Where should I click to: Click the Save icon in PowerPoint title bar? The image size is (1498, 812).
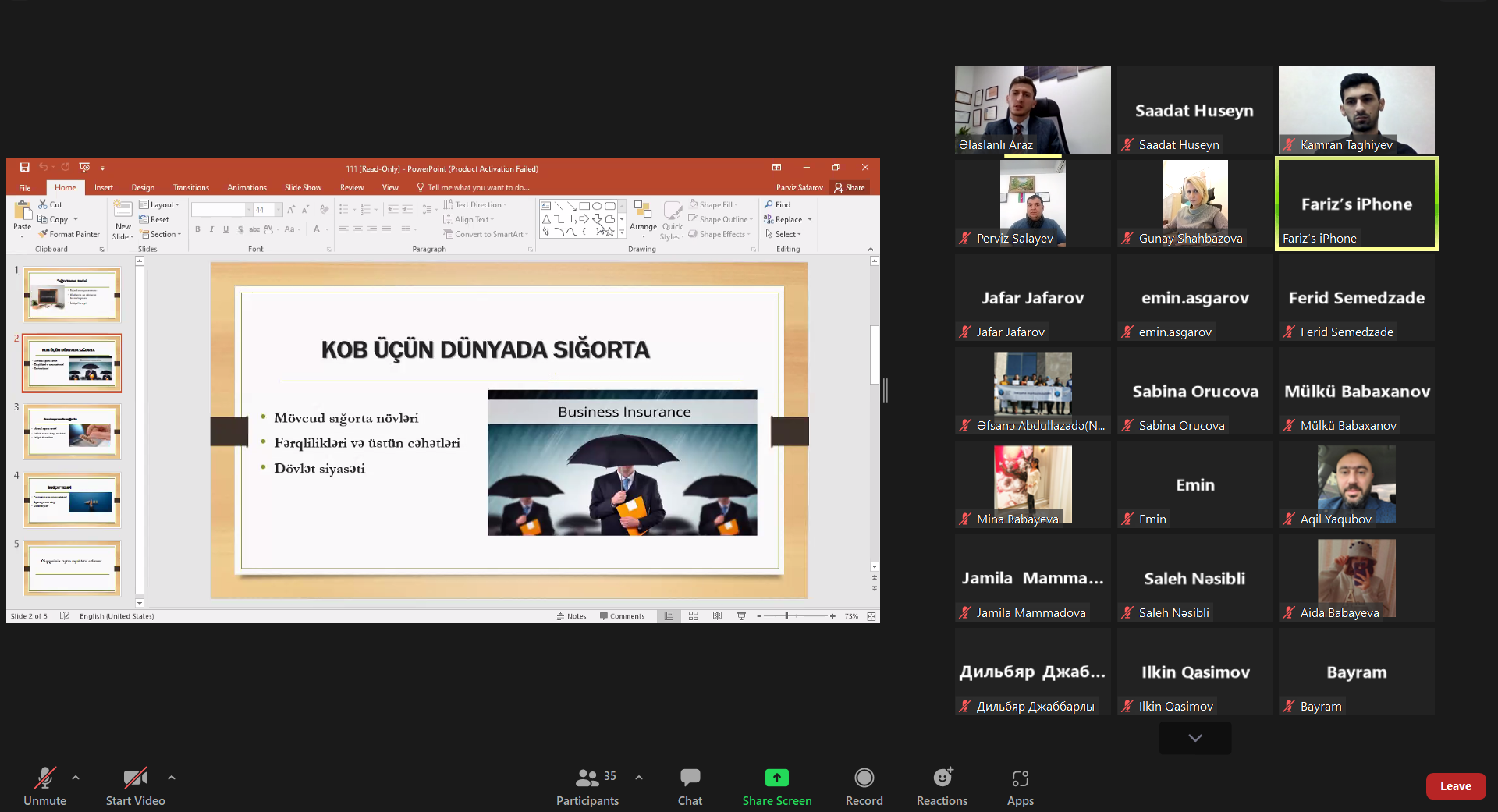pyautogui.click(x=25, y=168)
